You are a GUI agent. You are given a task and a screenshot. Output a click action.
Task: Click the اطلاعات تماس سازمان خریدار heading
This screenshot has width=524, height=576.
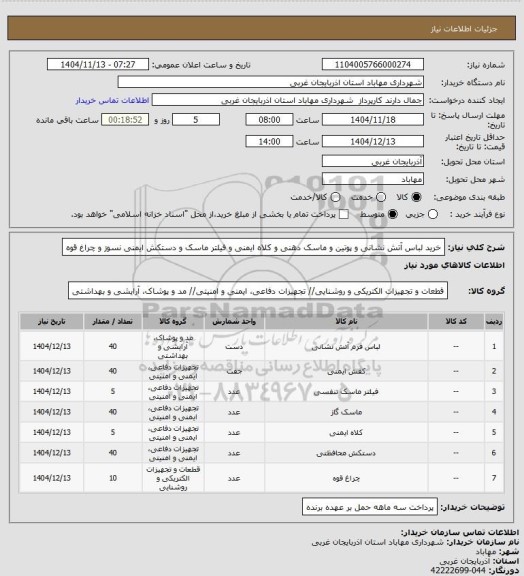pyautogui.click(x=460, y=532)
